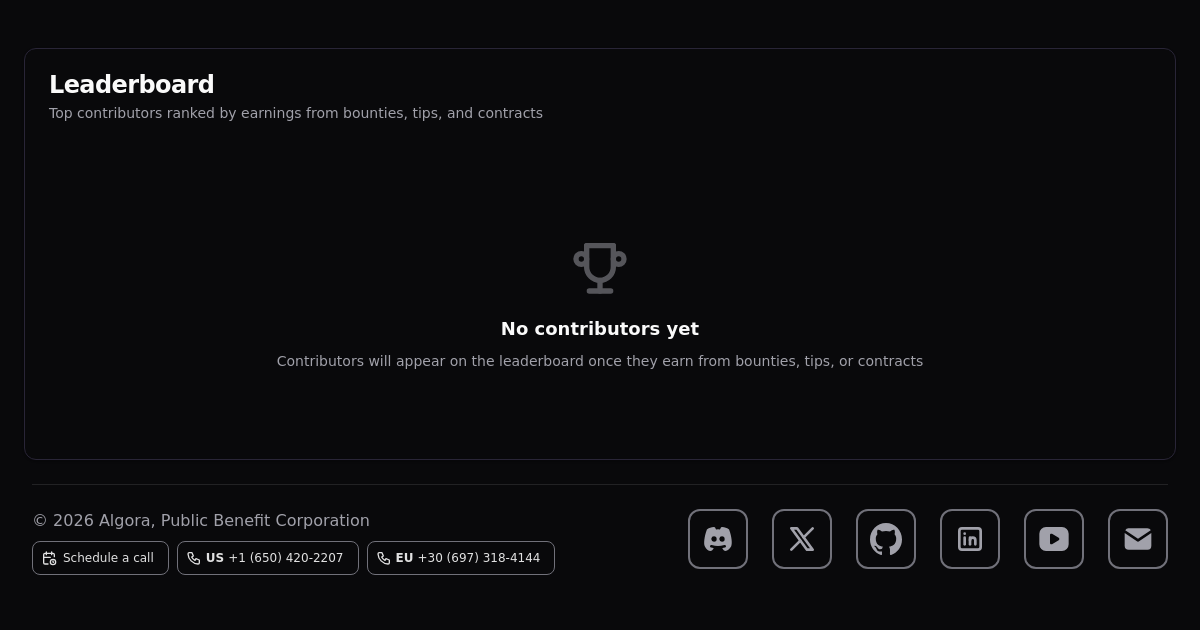Viewport: 1200px width, 630px height.
Task: Click the bold "US" label
Action: coord(215,558)
